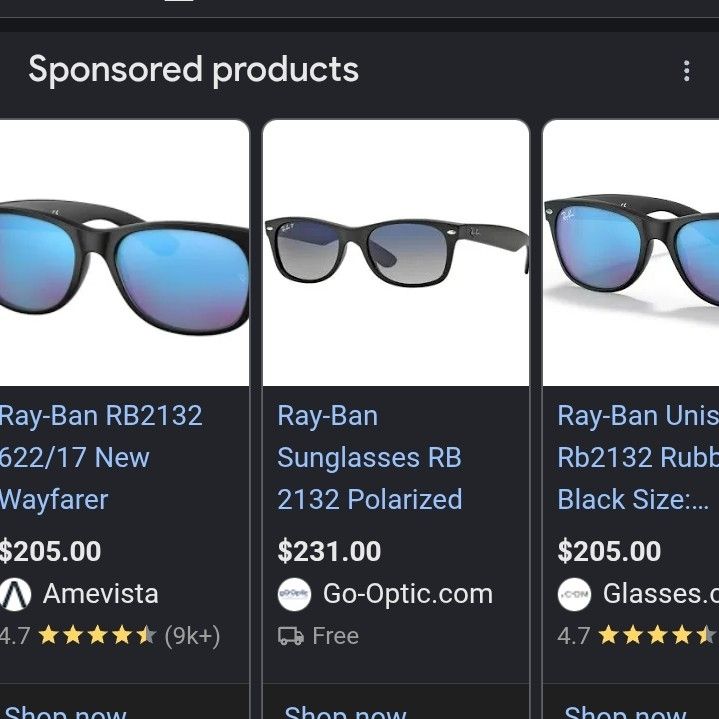
Task: Open Ray-Ban RB2132 622/17 New Wayfarer link
Action: pos(101,458)
